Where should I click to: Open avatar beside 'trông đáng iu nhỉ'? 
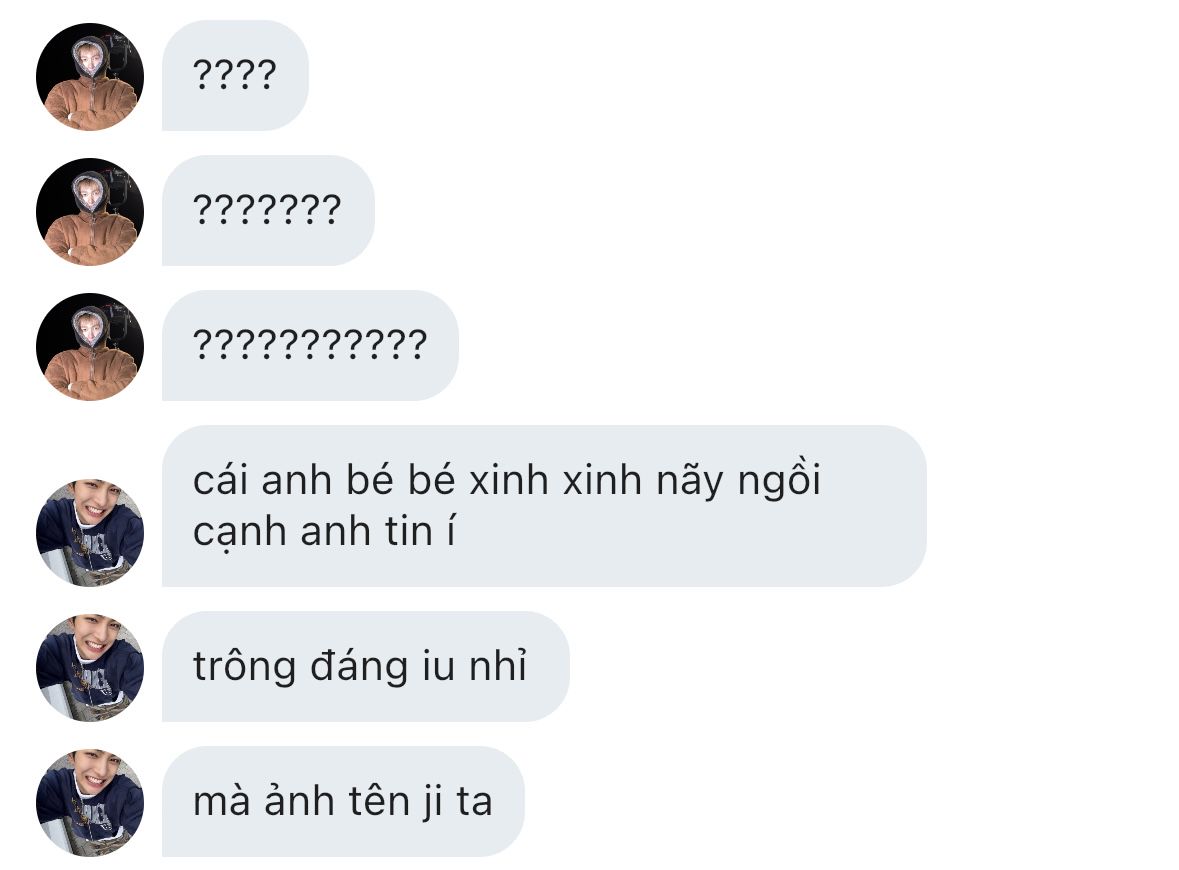(89, 668)
